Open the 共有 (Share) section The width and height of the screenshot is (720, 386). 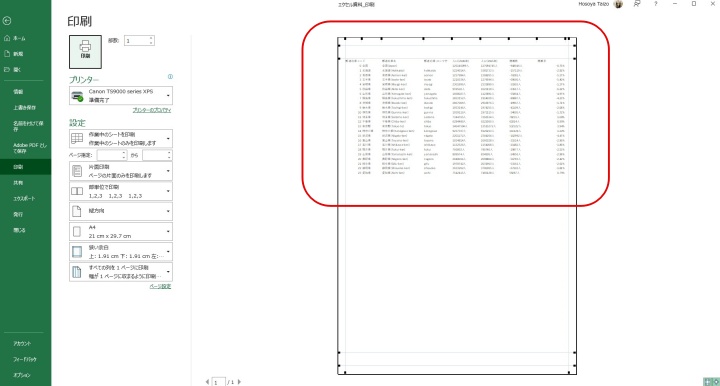[26, 183]
